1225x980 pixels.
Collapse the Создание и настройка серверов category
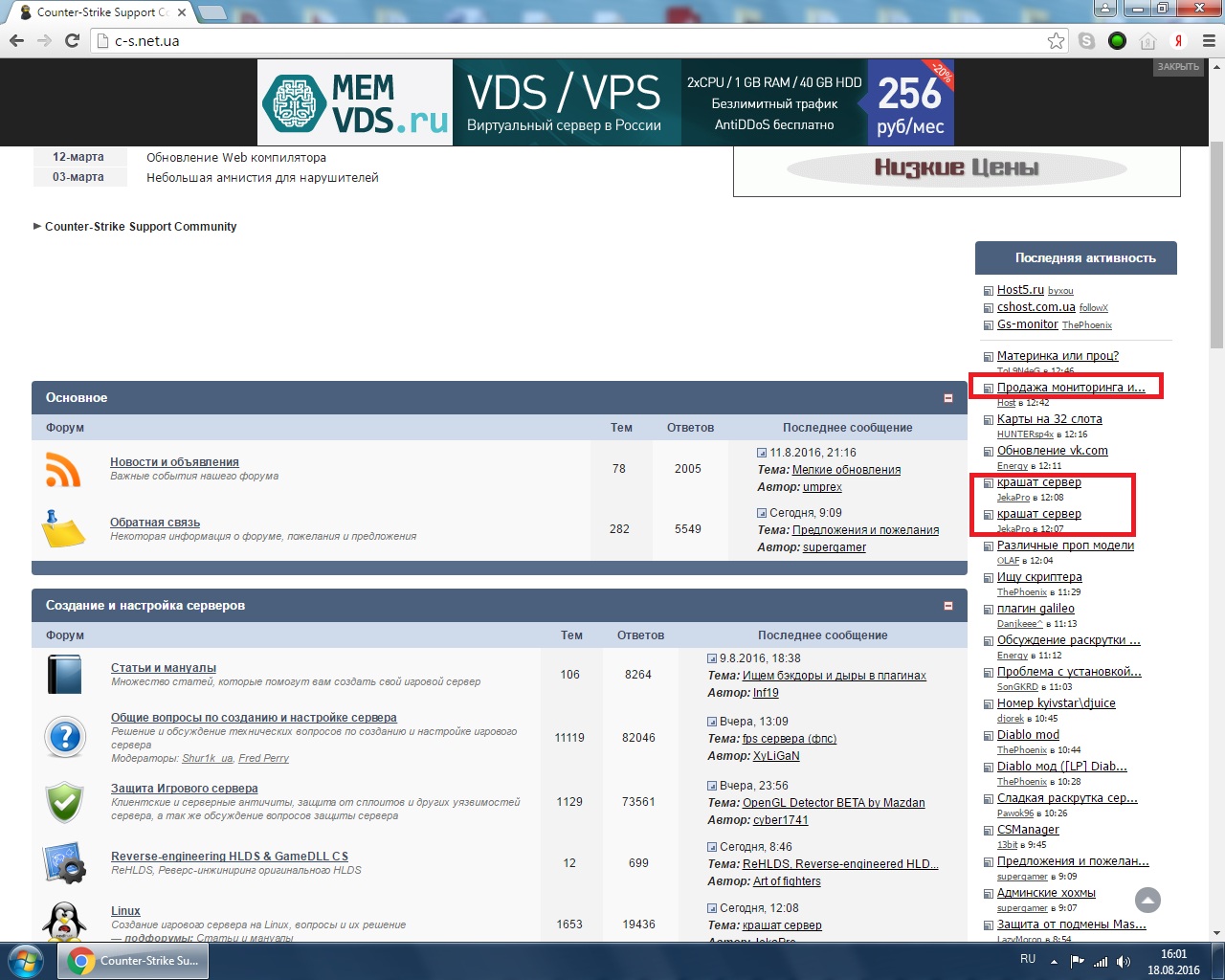pos(948,606)
